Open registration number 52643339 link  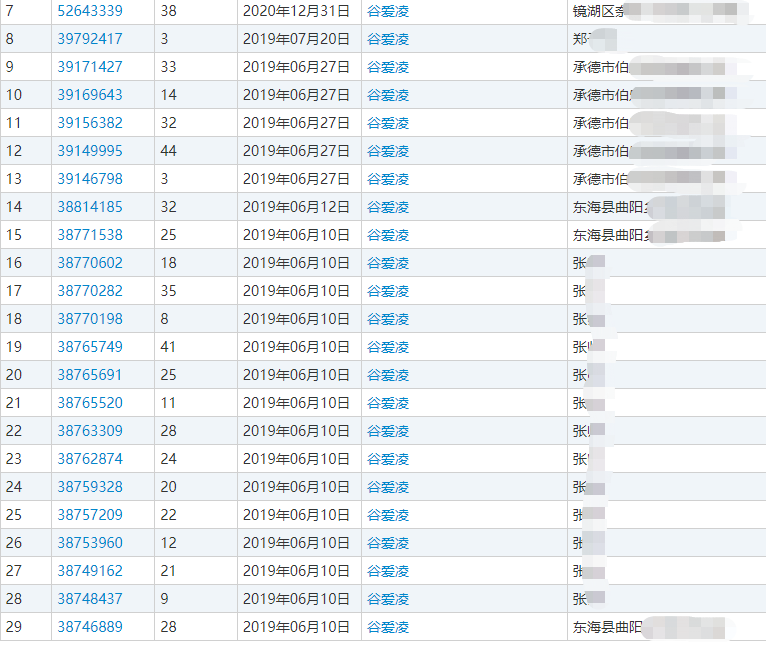pos(90,11)
